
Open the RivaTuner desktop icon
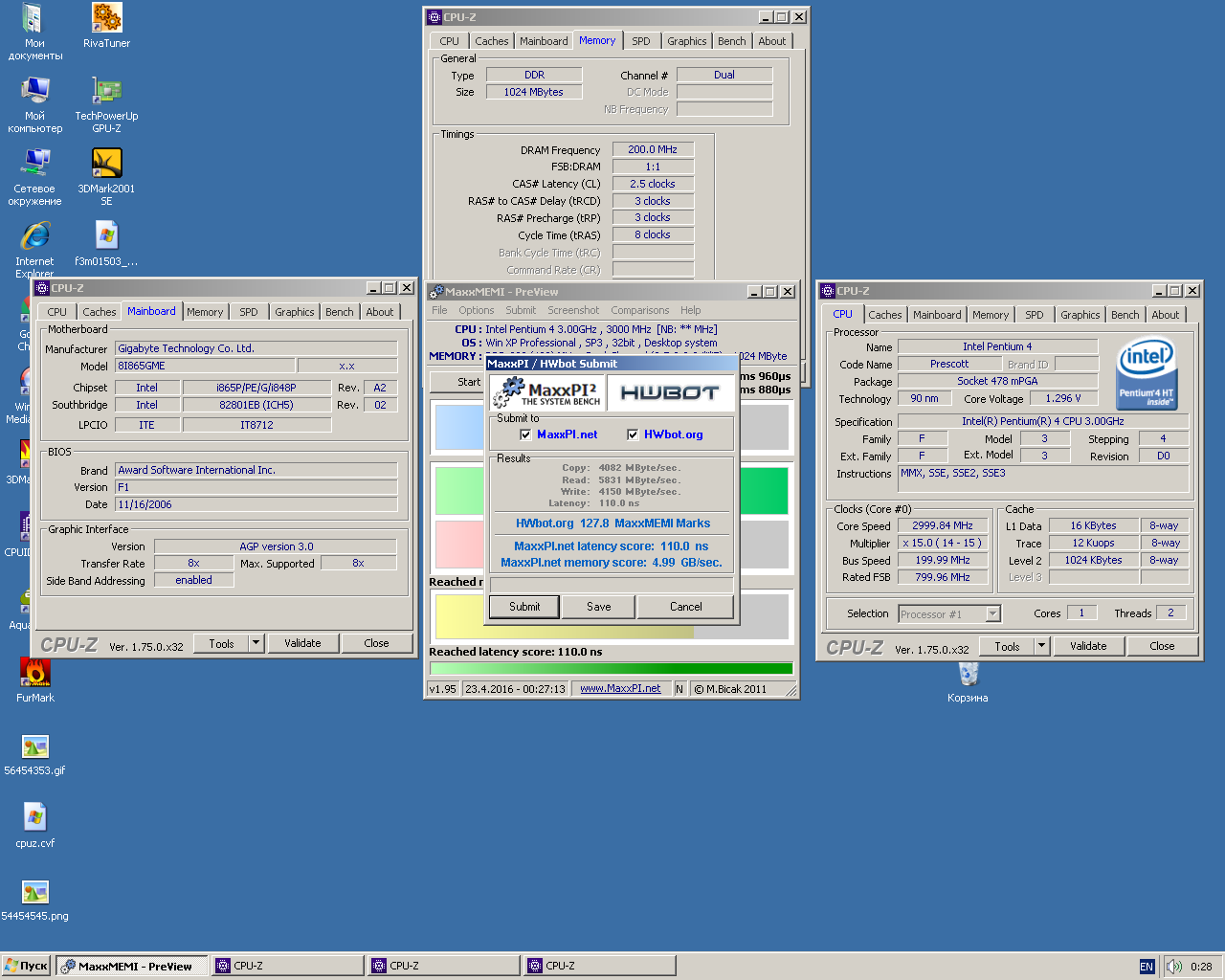[x=106, y=26]
